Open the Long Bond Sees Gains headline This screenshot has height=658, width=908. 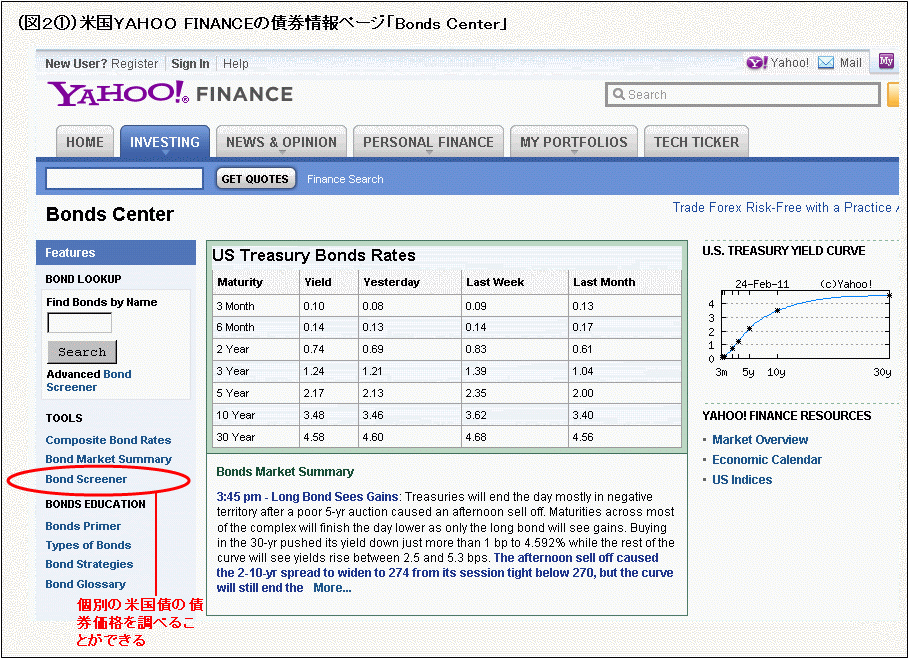click(307, 497)
